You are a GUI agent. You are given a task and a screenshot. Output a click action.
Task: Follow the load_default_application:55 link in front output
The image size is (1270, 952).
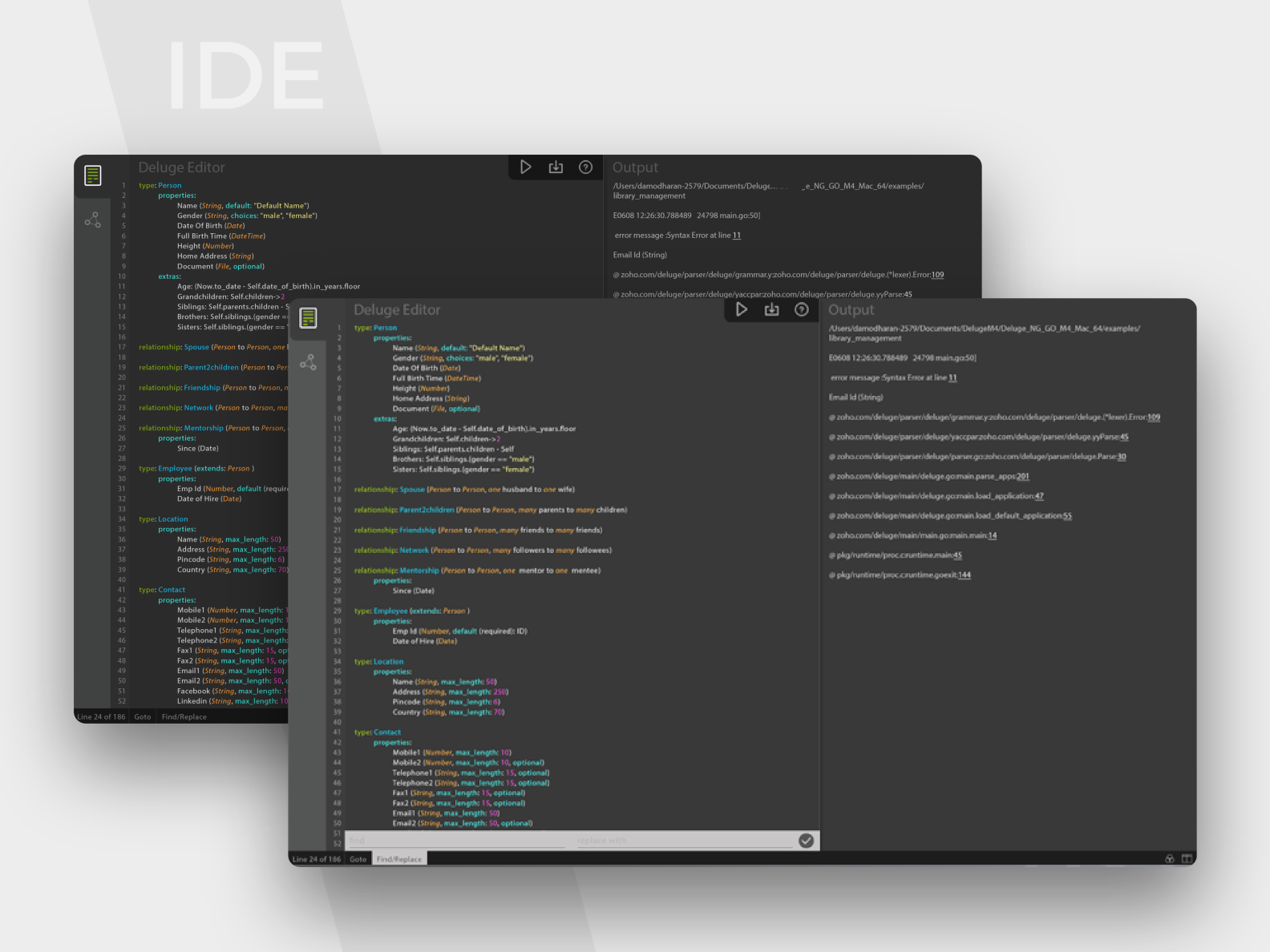[x=1067, y=516]
